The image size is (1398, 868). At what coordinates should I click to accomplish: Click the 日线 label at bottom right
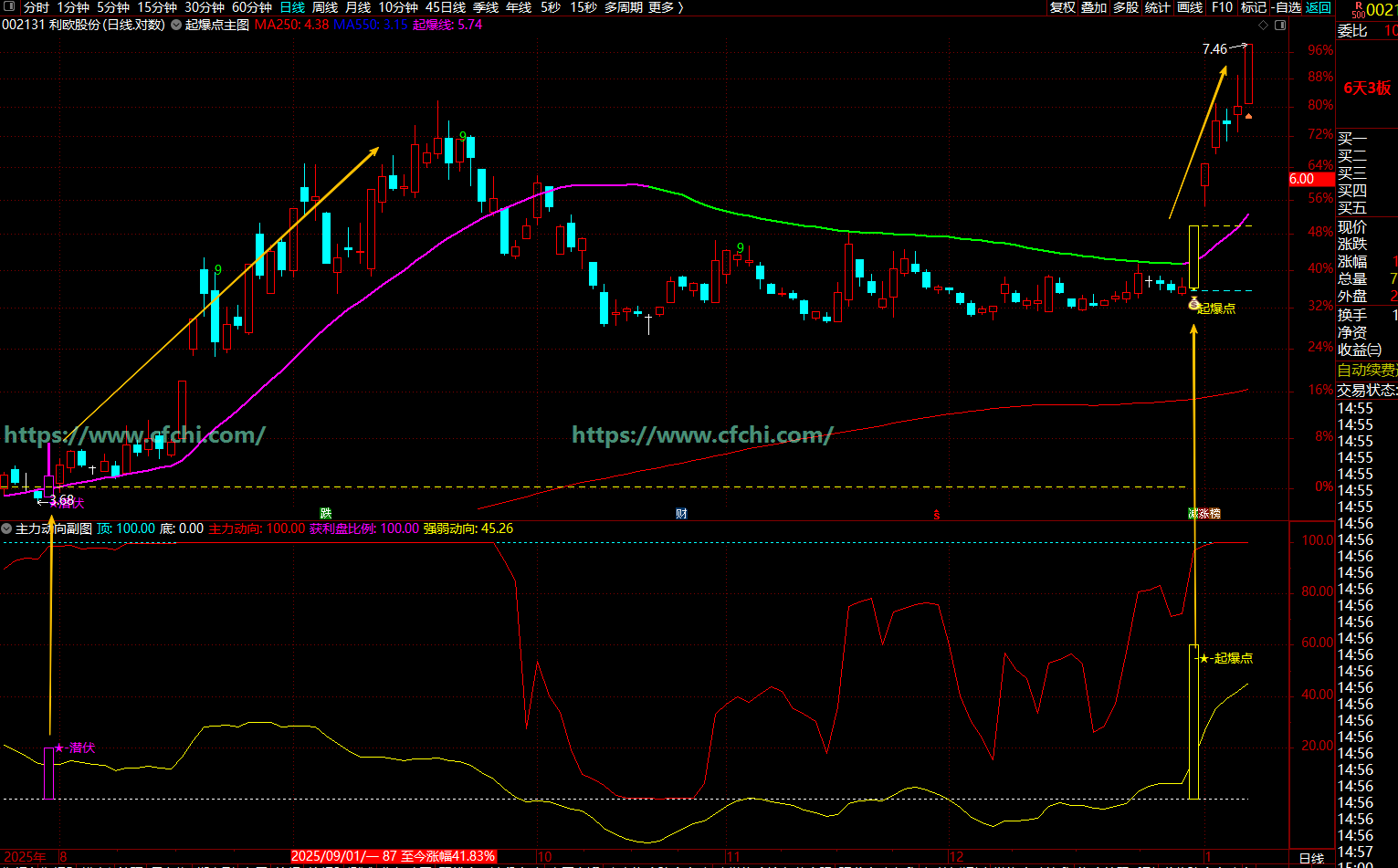pos(1311,858)
